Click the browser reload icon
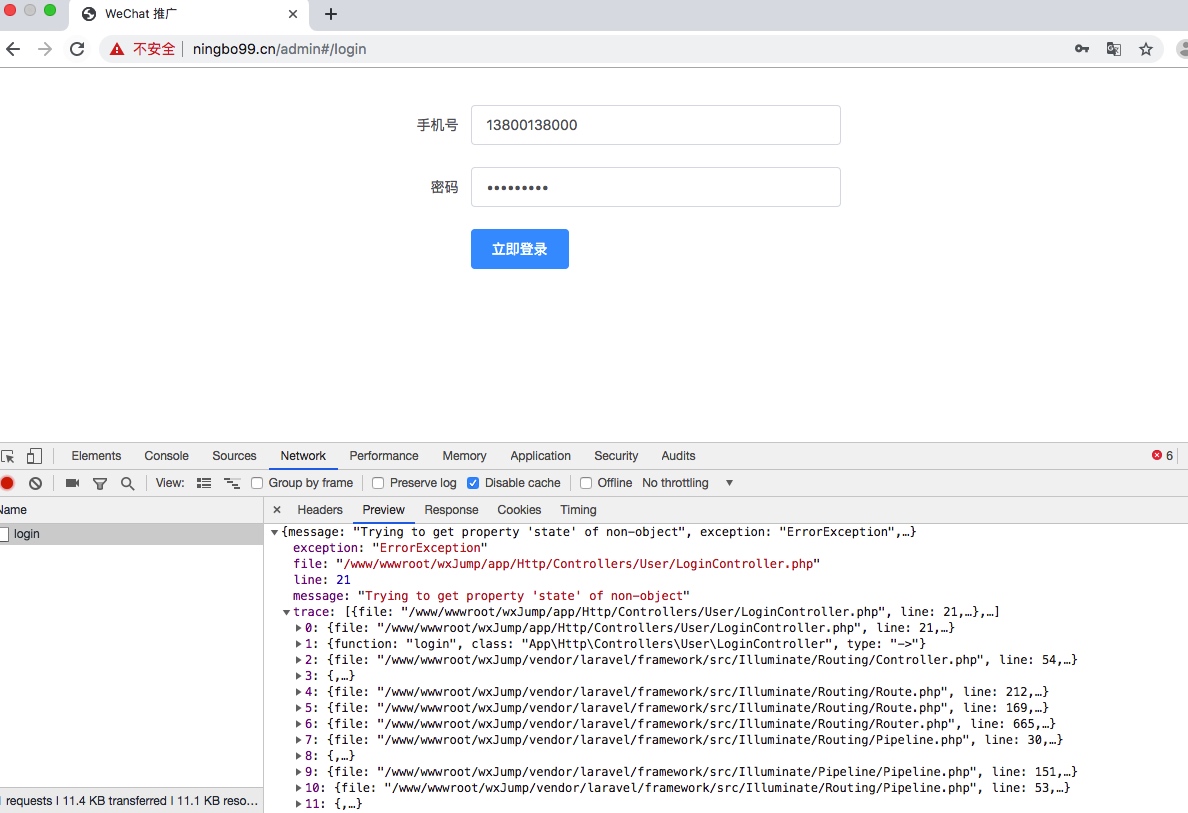The image size is (1188, 813). point(77,49)
